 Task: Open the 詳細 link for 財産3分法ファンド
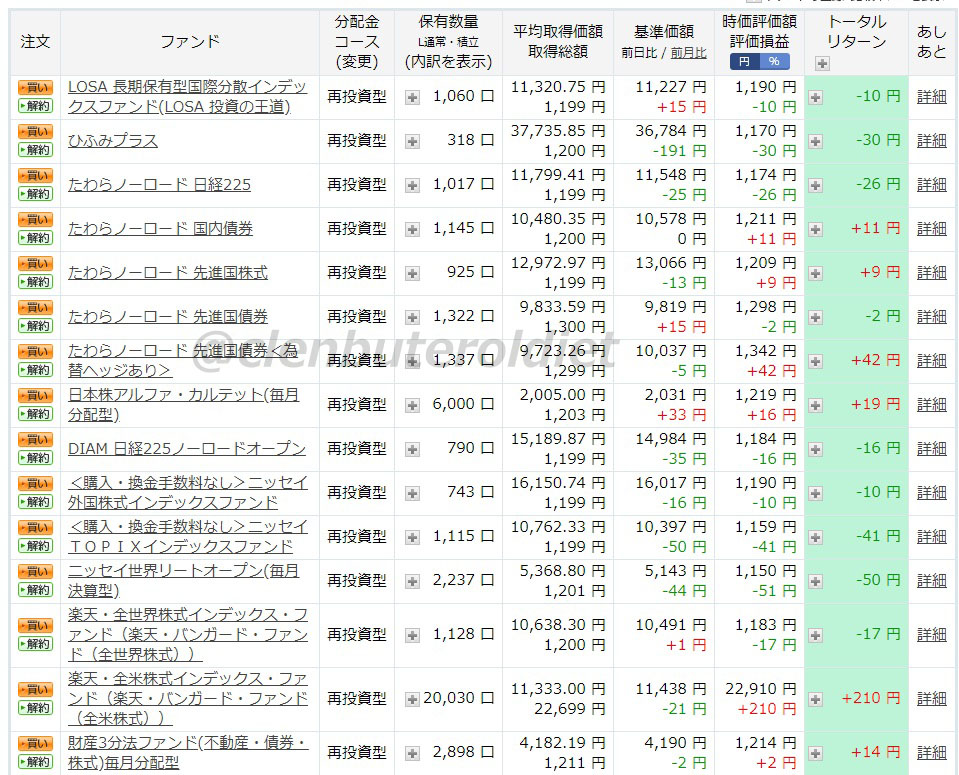930,752
